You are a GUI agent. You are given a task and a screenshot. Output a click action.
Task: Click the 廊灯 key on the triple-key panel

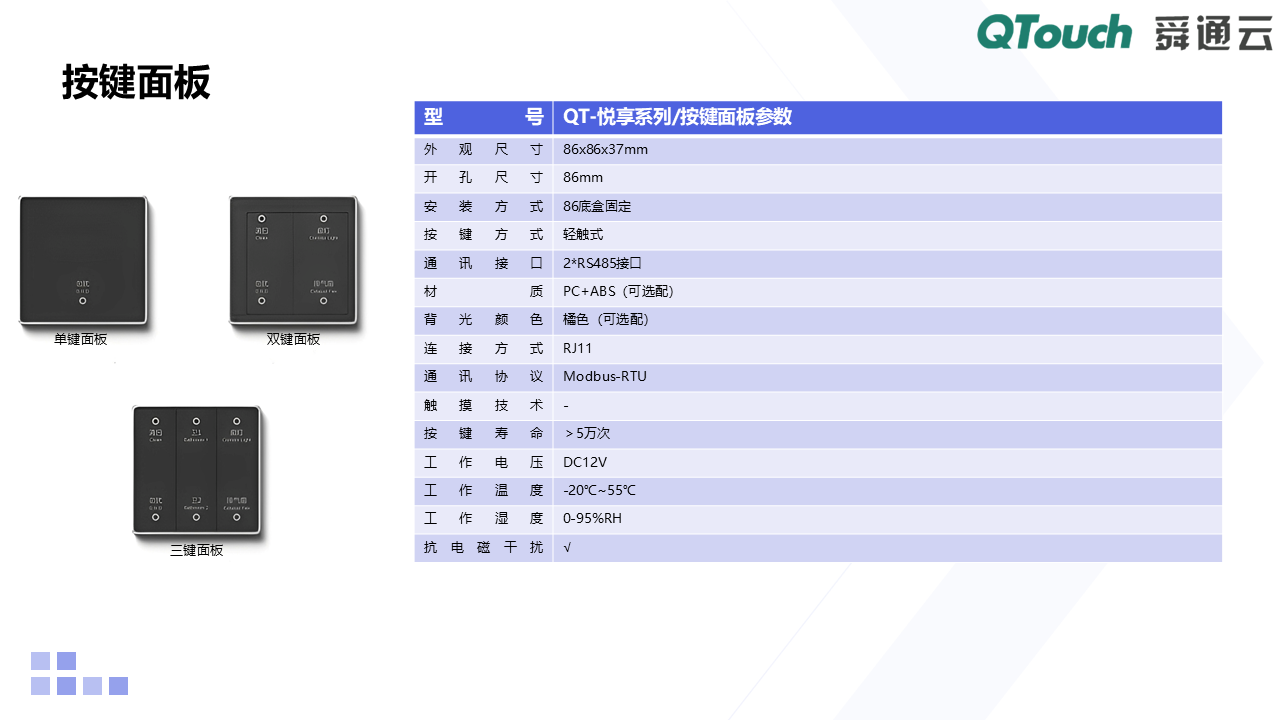(x=236, y=434)
